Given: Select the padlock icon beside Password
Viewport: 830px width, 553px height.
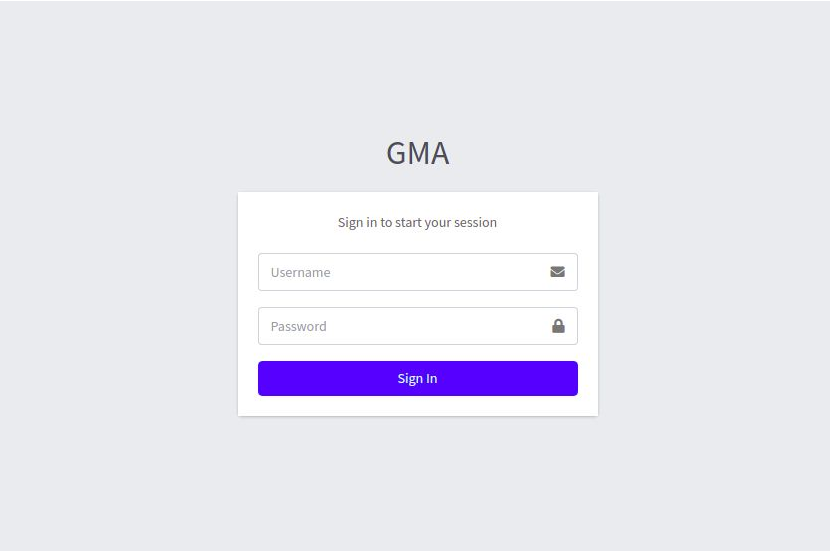Looking at the screenshot, I should [x=558, y=326].
